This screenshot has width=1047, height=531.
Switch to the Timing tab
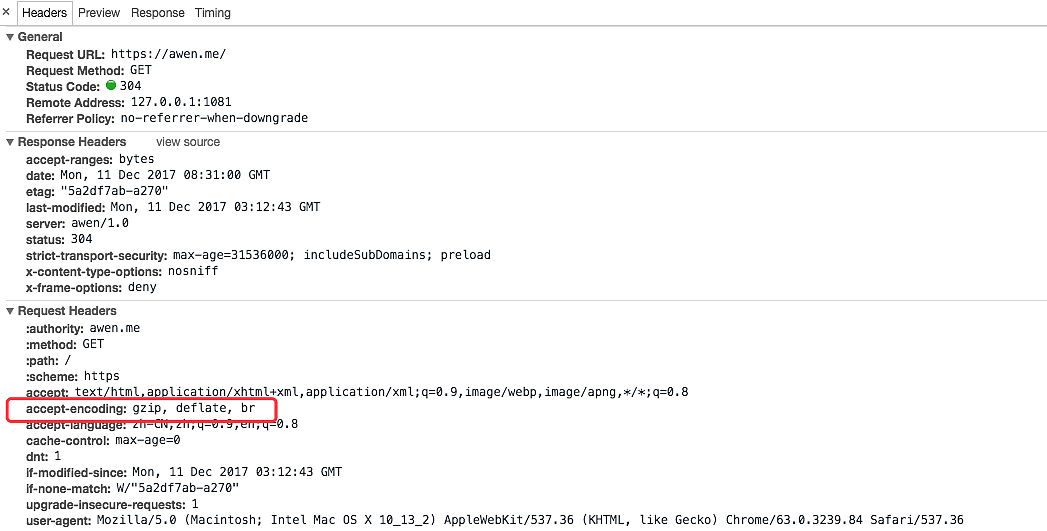(x=213, y=13)
